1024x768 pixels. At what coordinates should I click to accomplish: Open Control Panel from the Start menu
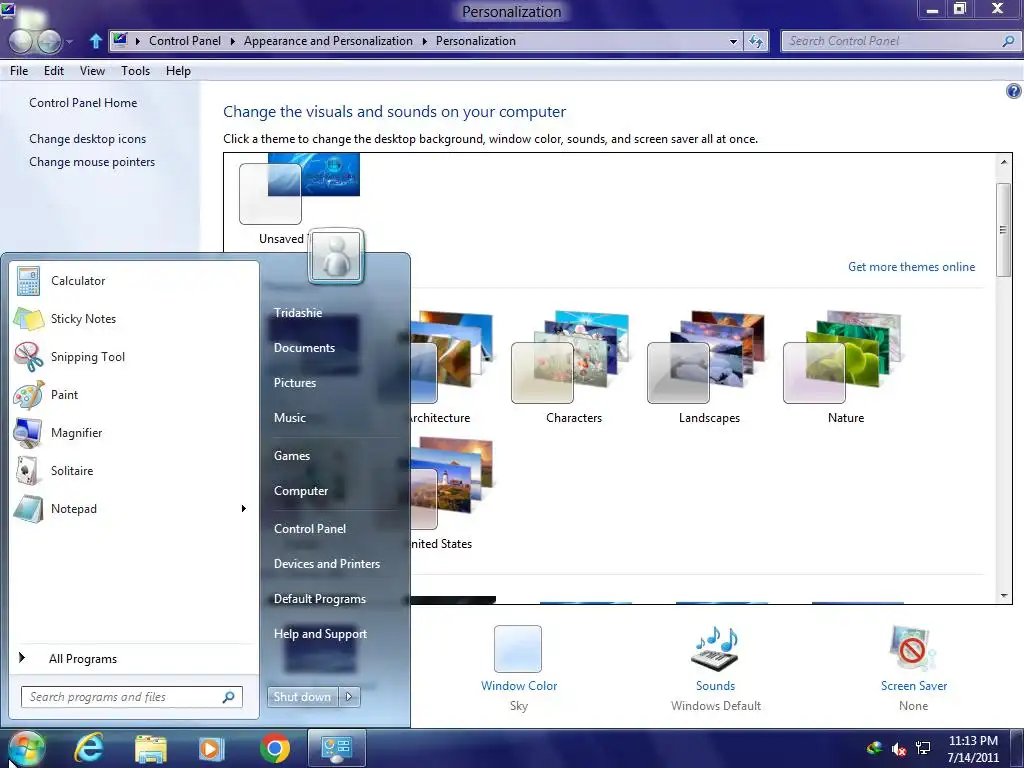point(310,529)
